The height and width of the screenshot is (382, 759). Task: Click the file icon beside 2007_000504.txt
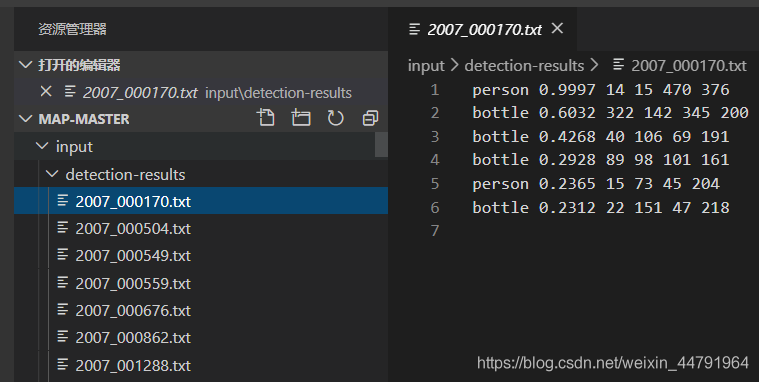tap(63, 228)
